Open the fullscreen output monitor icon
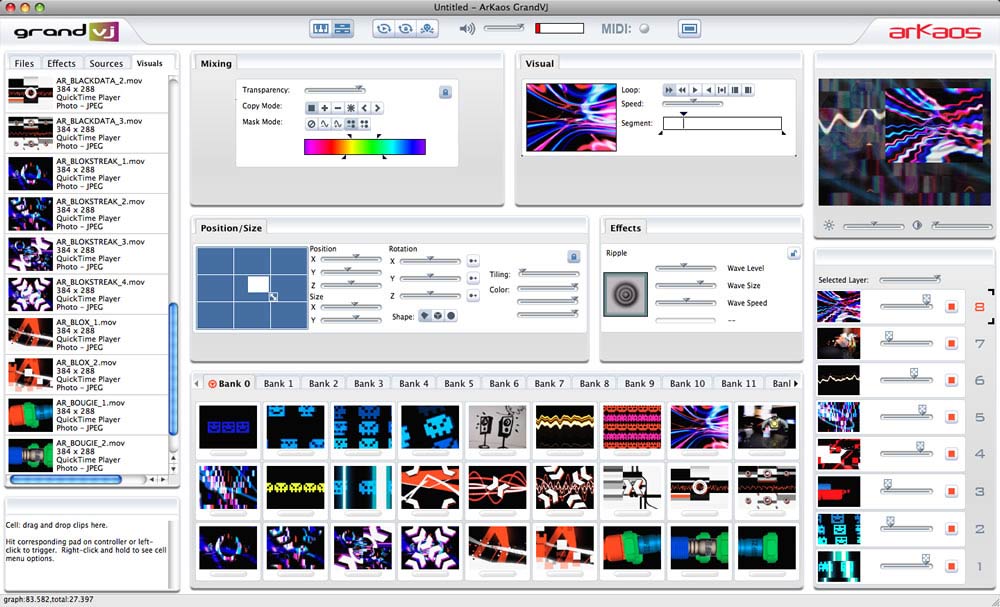Image resolution: width=1000 pixels, height=607 pixels. pos(689,29)
